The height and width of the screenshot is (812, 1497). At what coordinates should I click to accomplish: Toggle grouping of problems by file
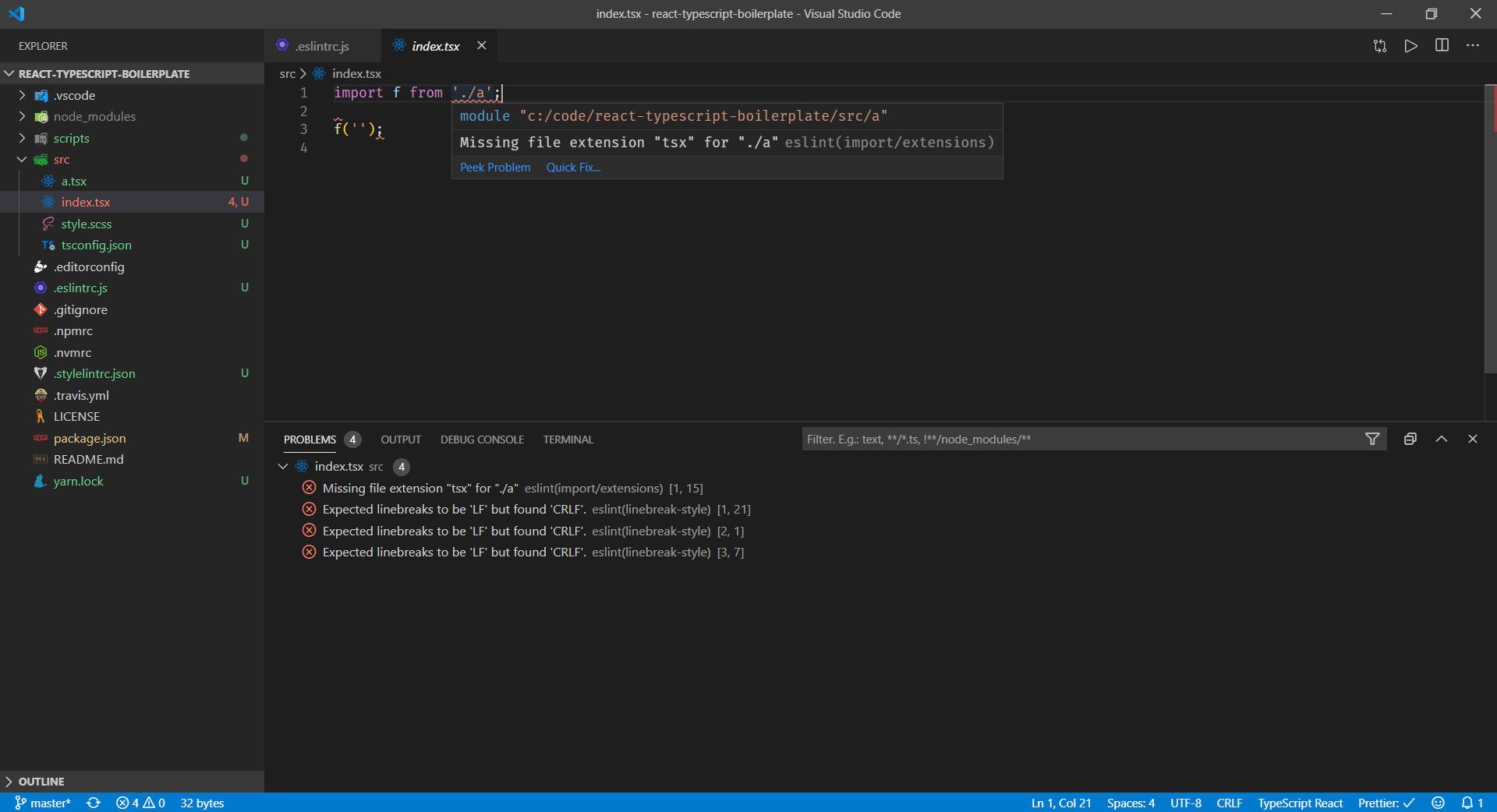click(x=1410, y=439)
